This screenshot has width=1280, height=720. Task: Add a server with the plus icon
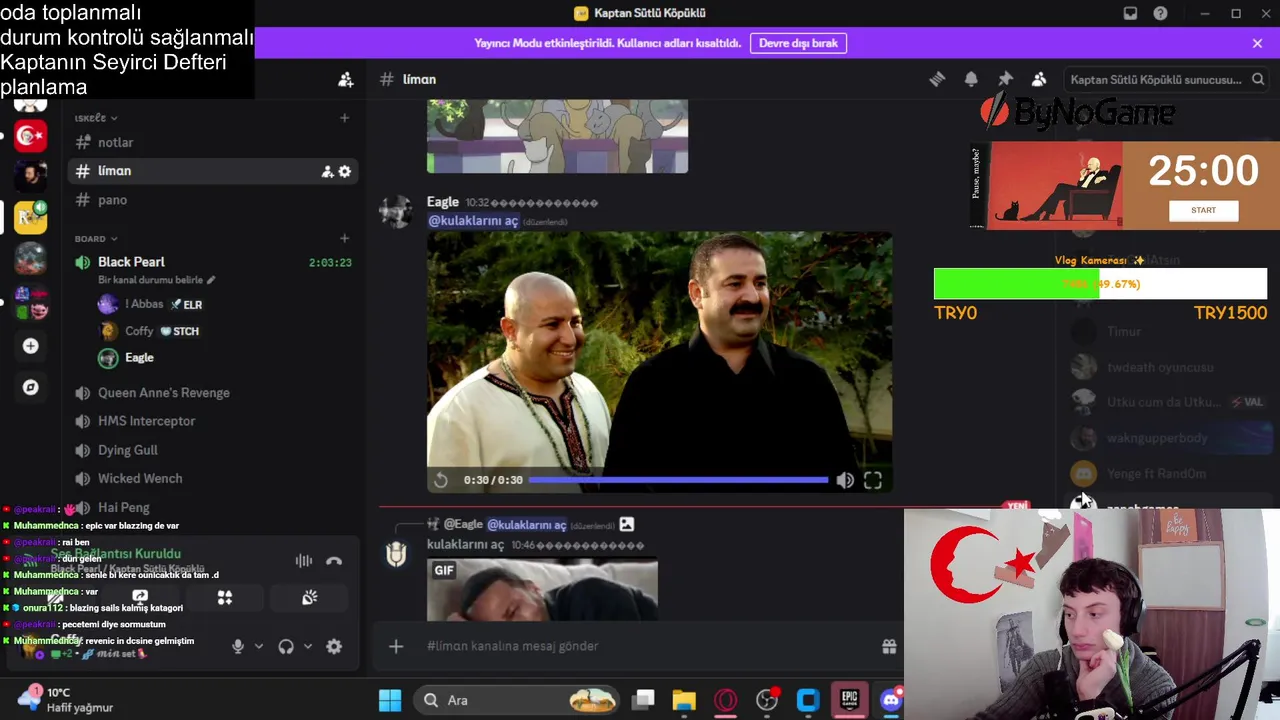[31, 346]
